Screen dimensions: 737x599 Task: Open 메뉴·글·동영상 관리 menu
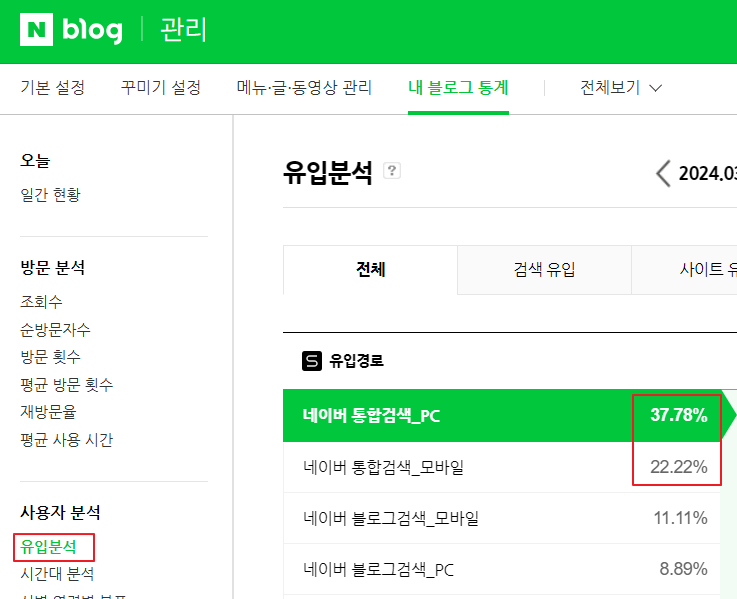304,88
